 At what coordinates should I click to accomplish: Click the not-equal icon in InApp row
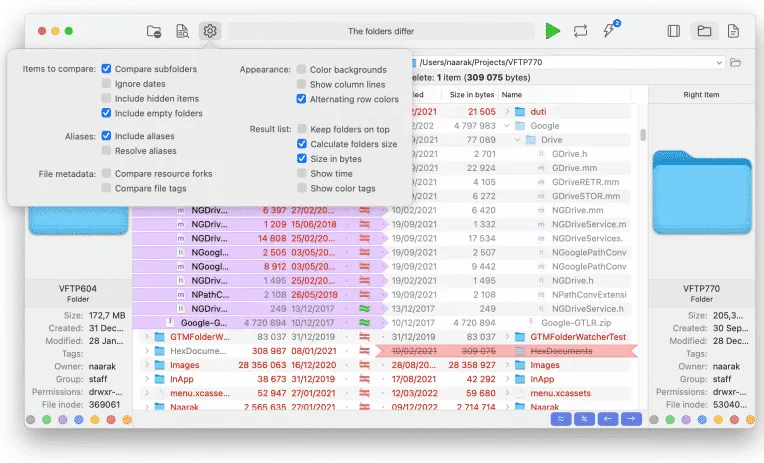[x=364, y=379]
